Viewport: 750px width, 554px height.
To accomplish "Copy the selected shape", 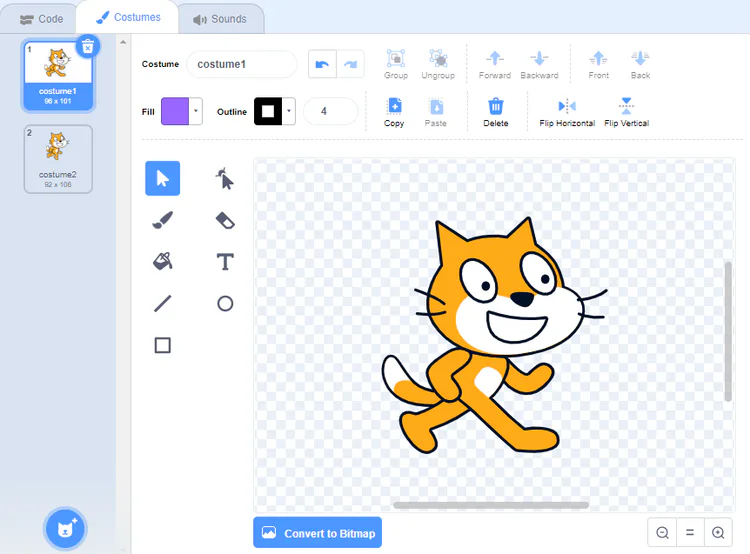I will tap(394, 112).
